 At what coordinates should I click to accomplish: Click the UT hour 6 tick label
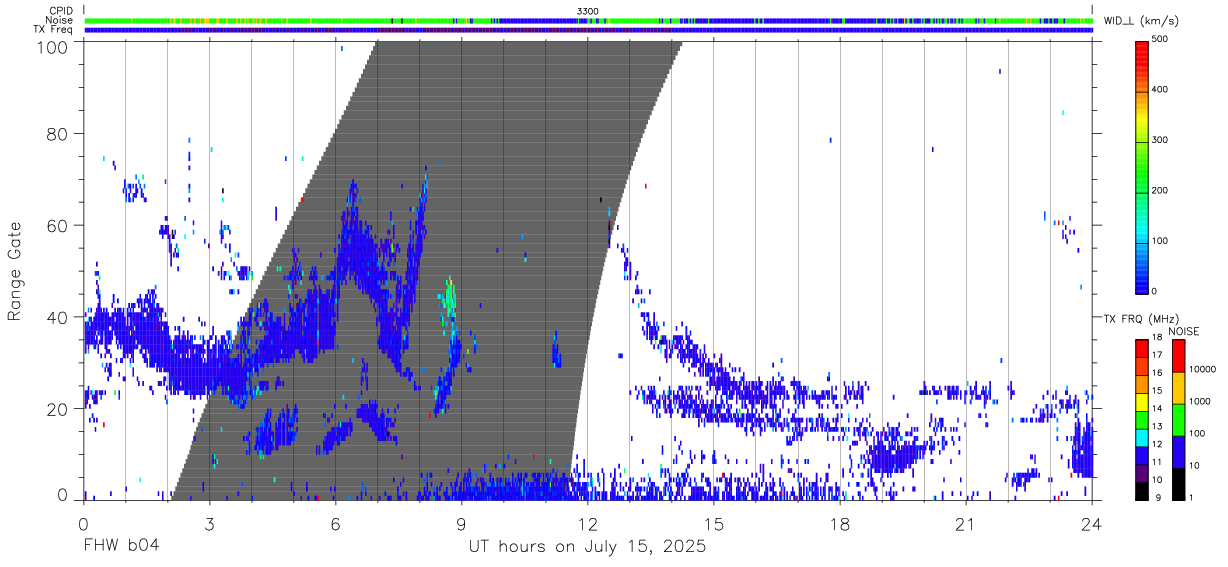(335, 524)
